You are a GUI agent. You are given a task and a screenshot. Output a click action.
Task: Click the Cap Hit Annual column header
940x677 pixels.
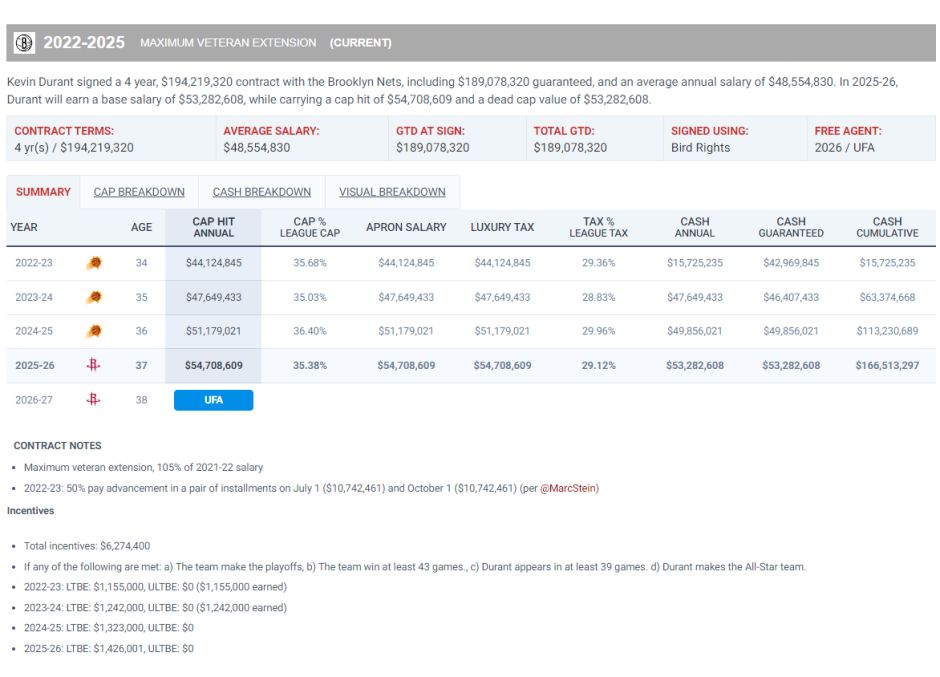[x=213, y=227]
